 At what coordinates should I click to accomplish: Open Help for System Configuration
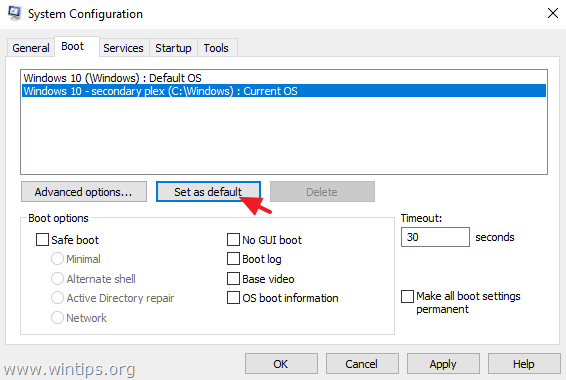524,364
